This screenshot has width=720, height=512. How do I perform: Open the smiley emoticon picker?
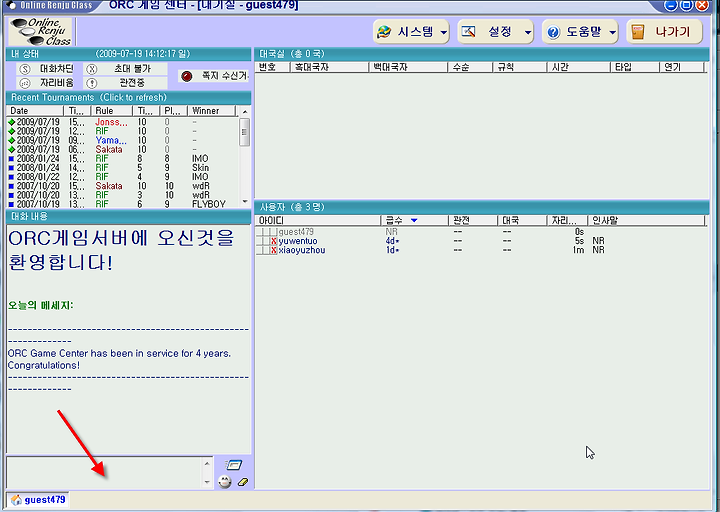click(x=225, y=482)
